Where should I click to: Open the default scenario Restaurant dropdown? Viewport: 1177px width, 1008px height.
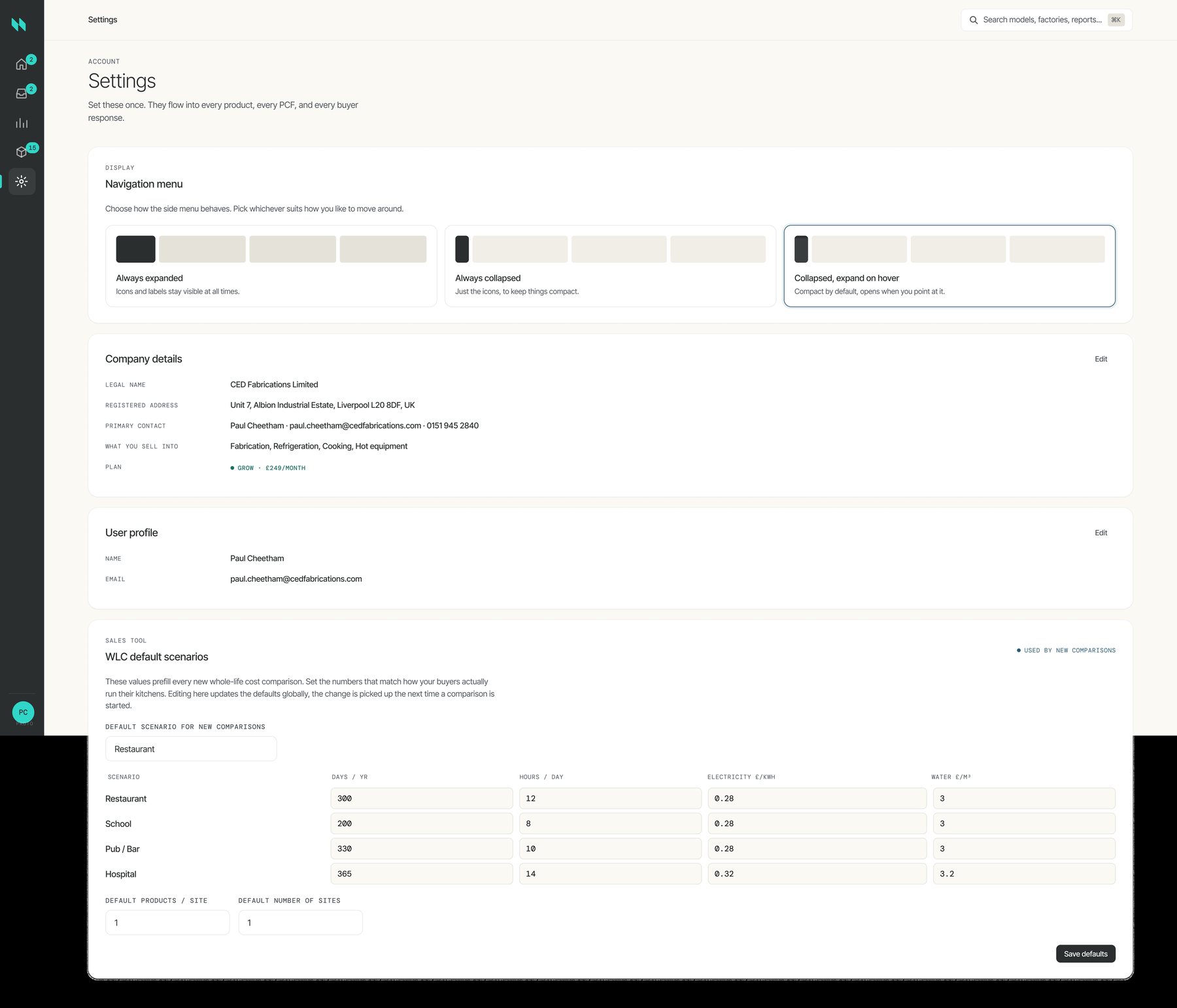pyautogui.click(x=191, y=749)
